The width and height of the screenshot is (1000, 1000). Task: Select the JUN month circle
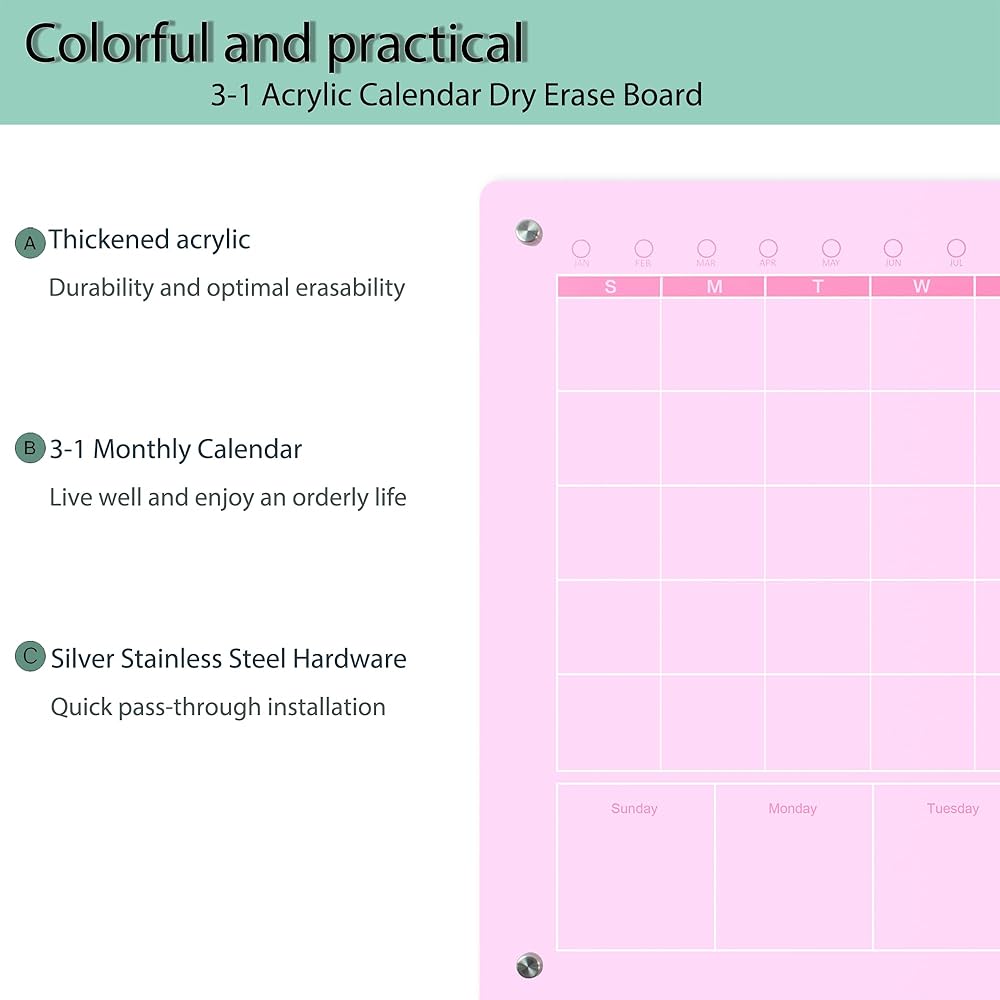coord(893,248)
